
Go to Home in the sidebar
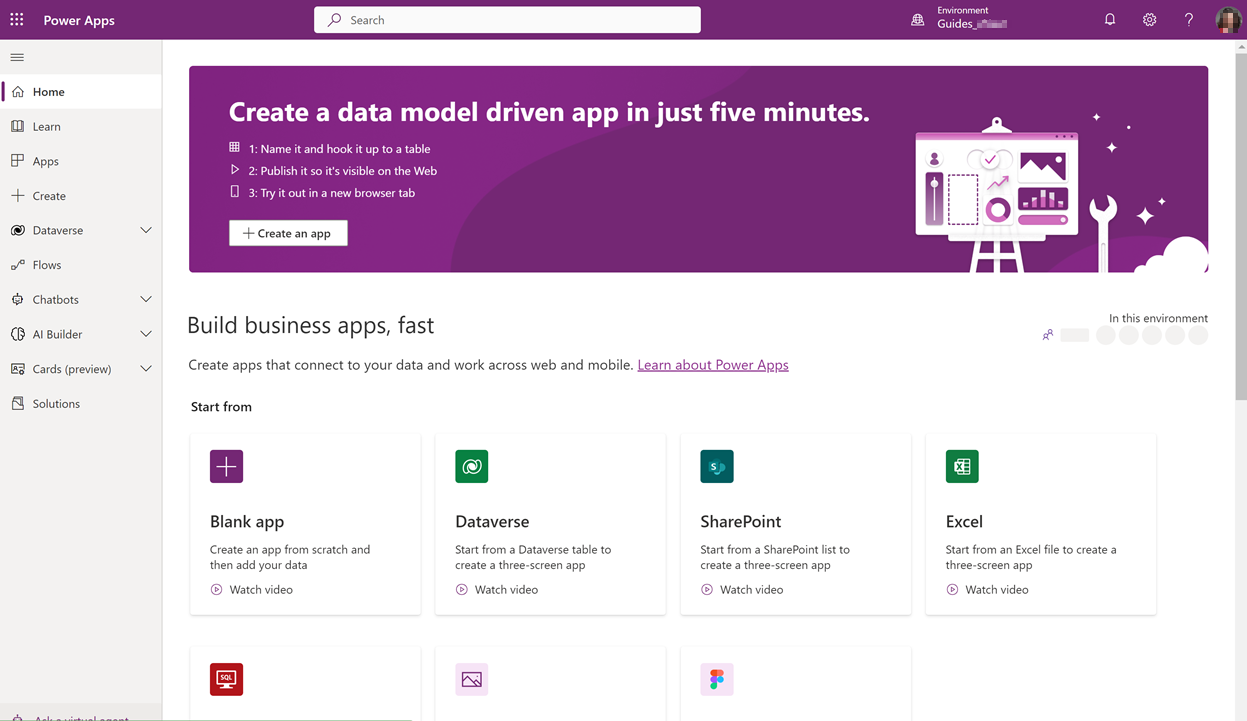pyautogui.click(x=81, y=92)
